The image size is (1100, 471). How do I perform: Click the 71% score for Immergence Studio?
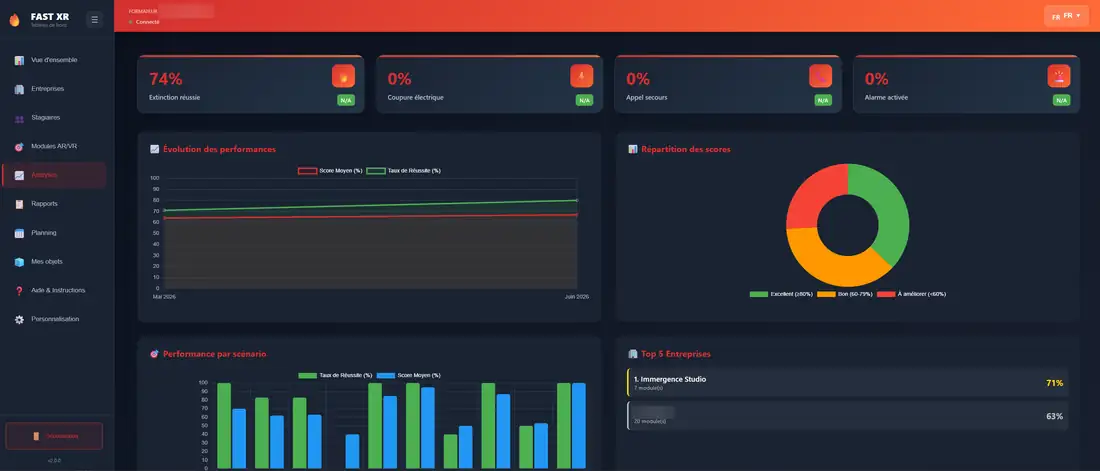click(x=1054, y=383)
